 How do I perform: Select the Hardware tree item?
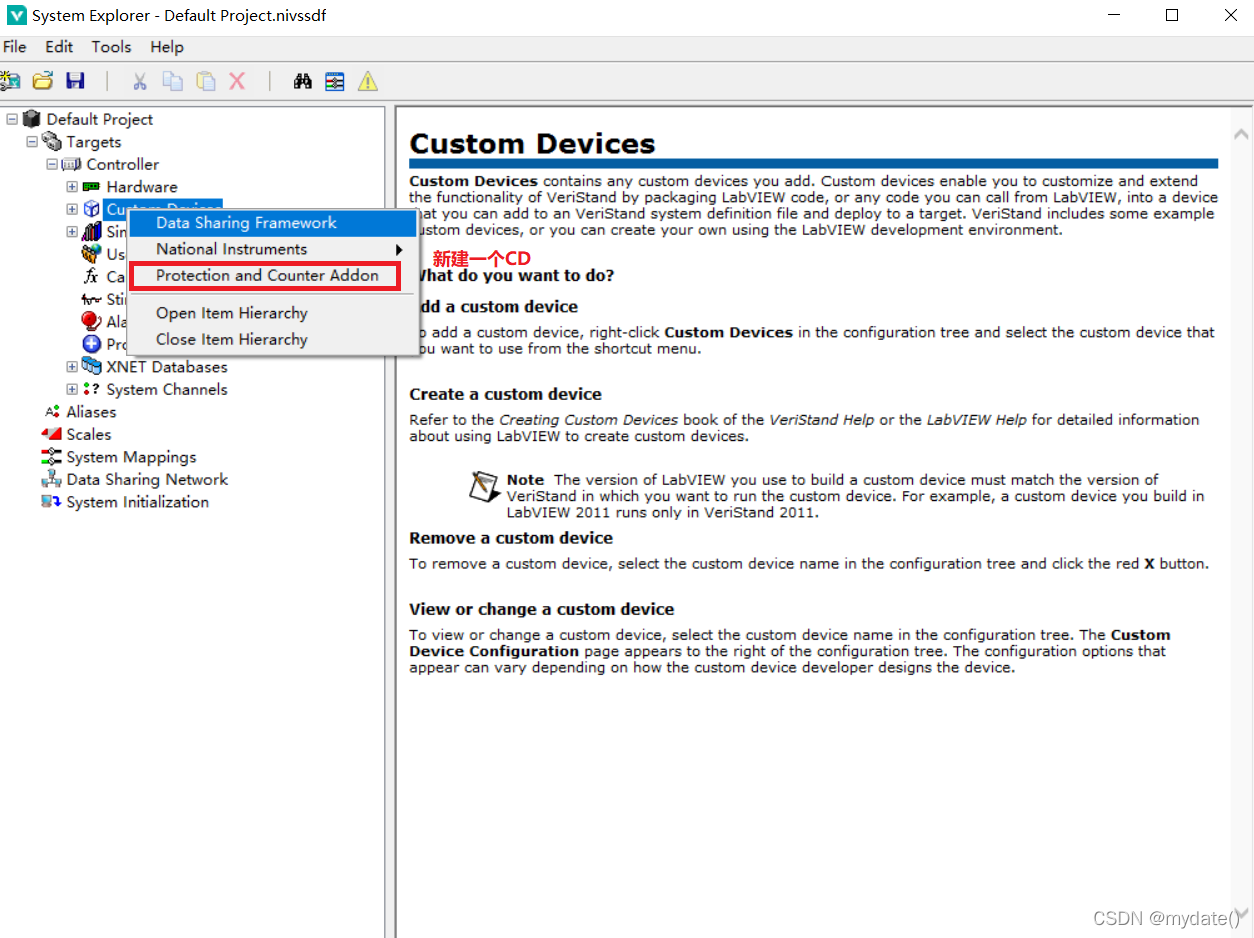[142, 187]
